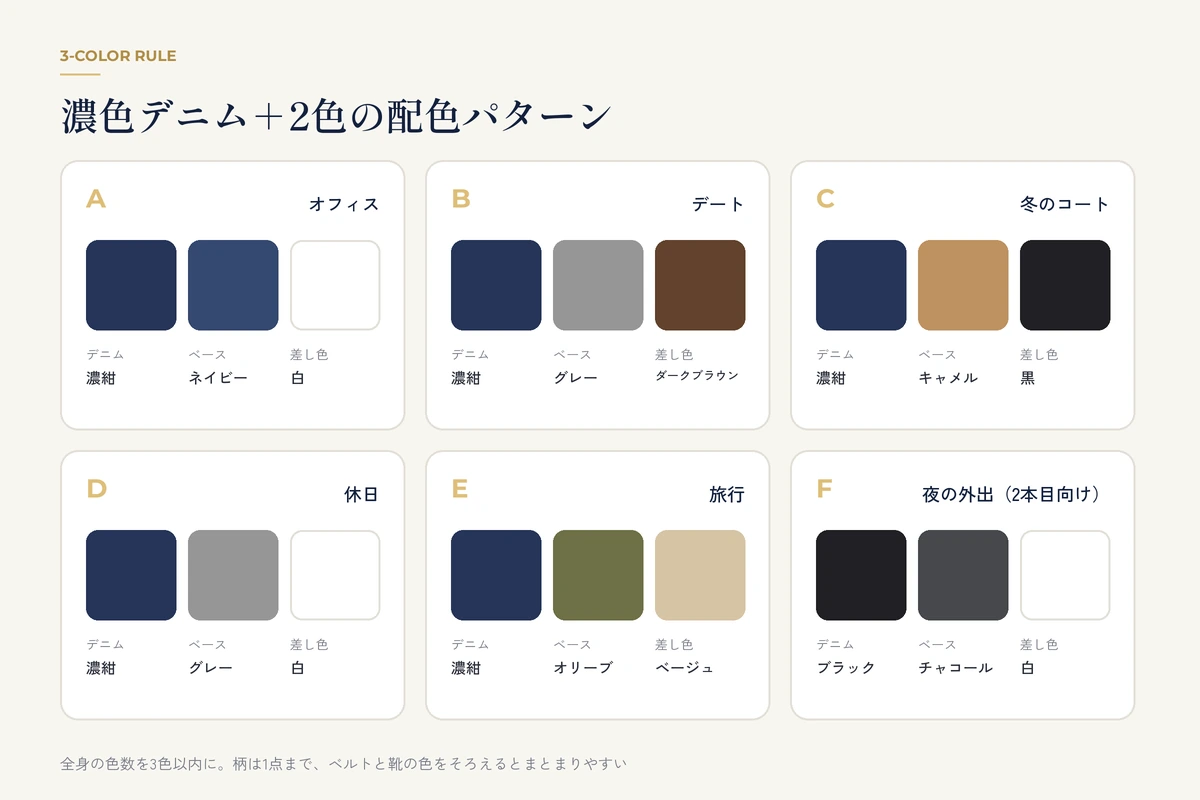Click the 3-COLOR RULE label
This screenshot has width=1200, height=800.
point(118,56)
